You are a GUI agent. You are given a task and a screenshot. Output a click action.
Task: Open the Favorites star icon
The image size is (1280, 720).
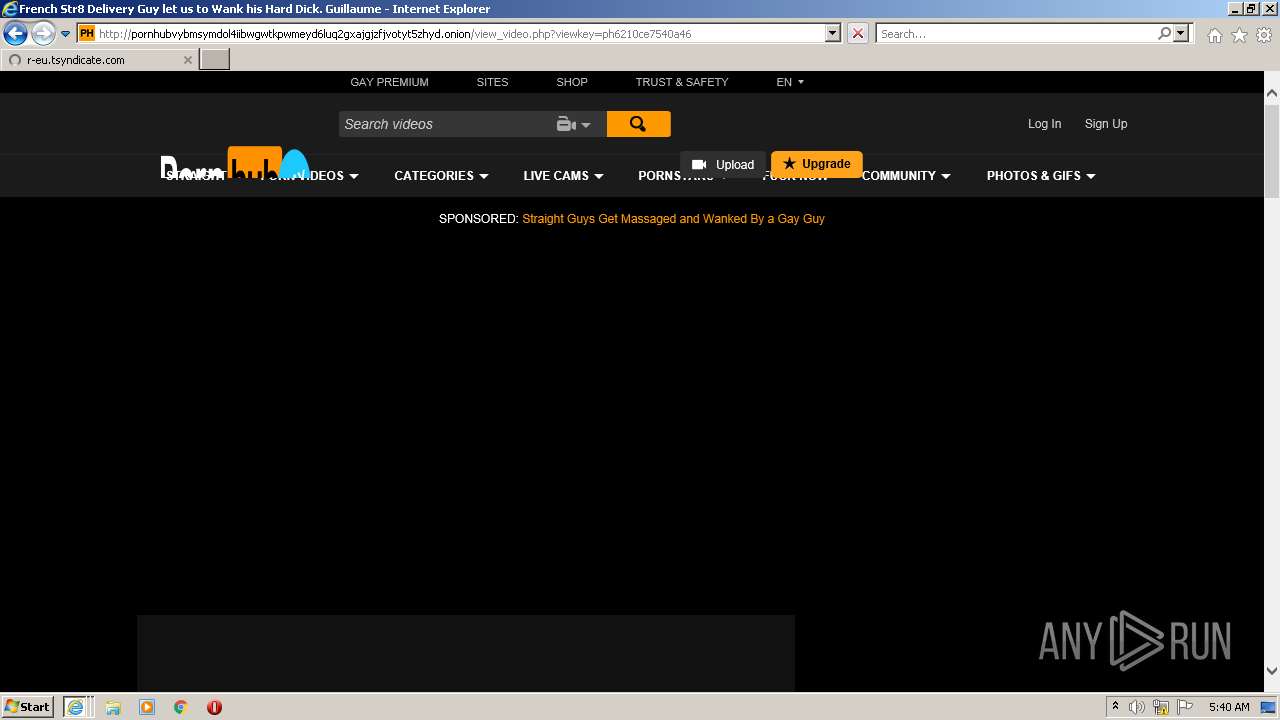[x=1239, y=35]
